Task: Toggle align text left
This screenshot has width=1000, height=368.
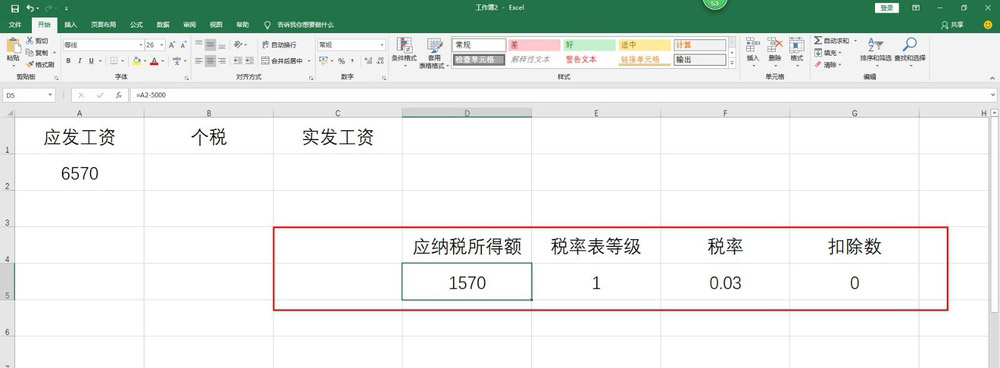Action: pos(199,61)
